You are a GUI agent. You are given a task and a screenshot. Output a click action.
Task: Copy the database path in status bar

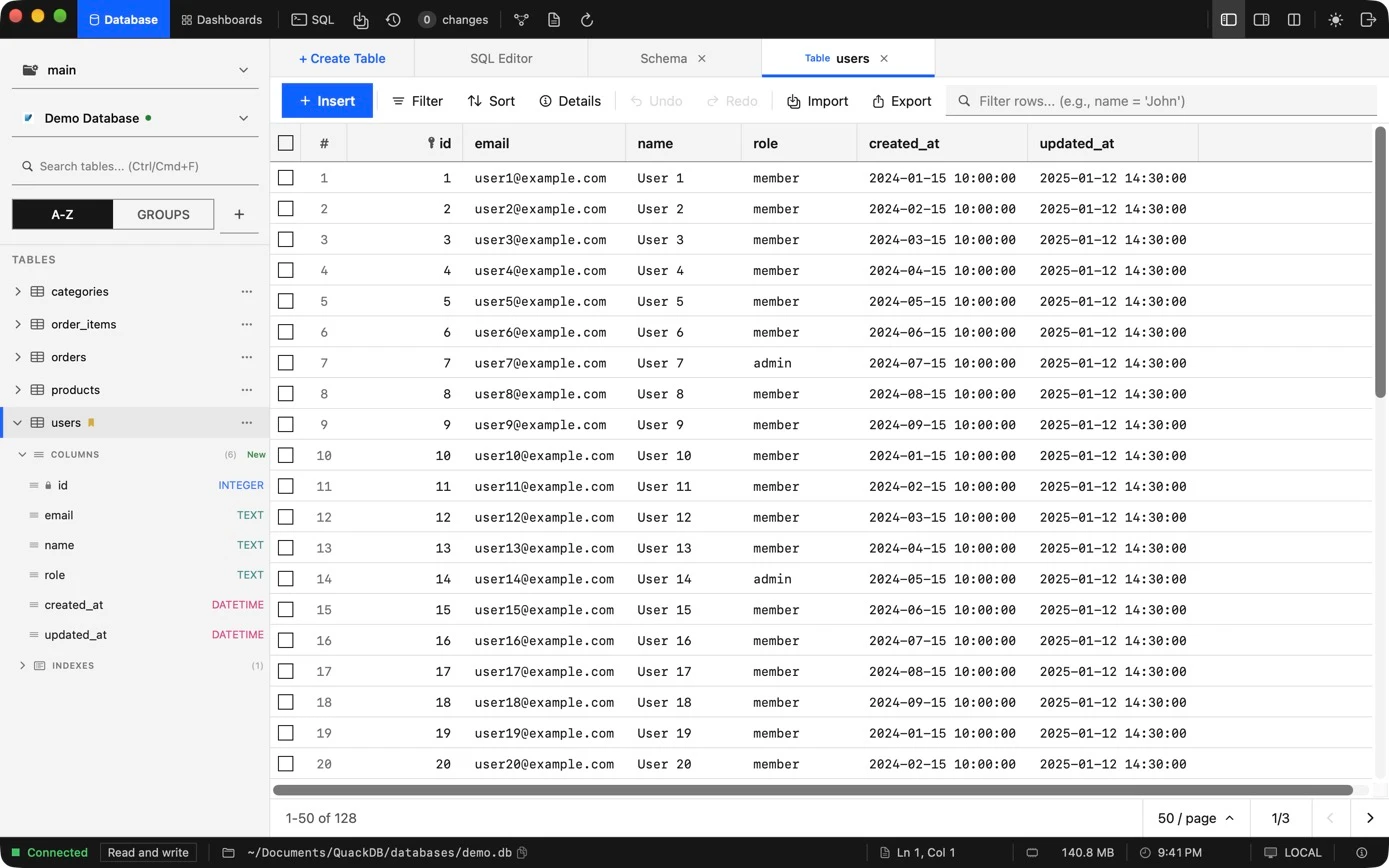(x=522, y=853)
